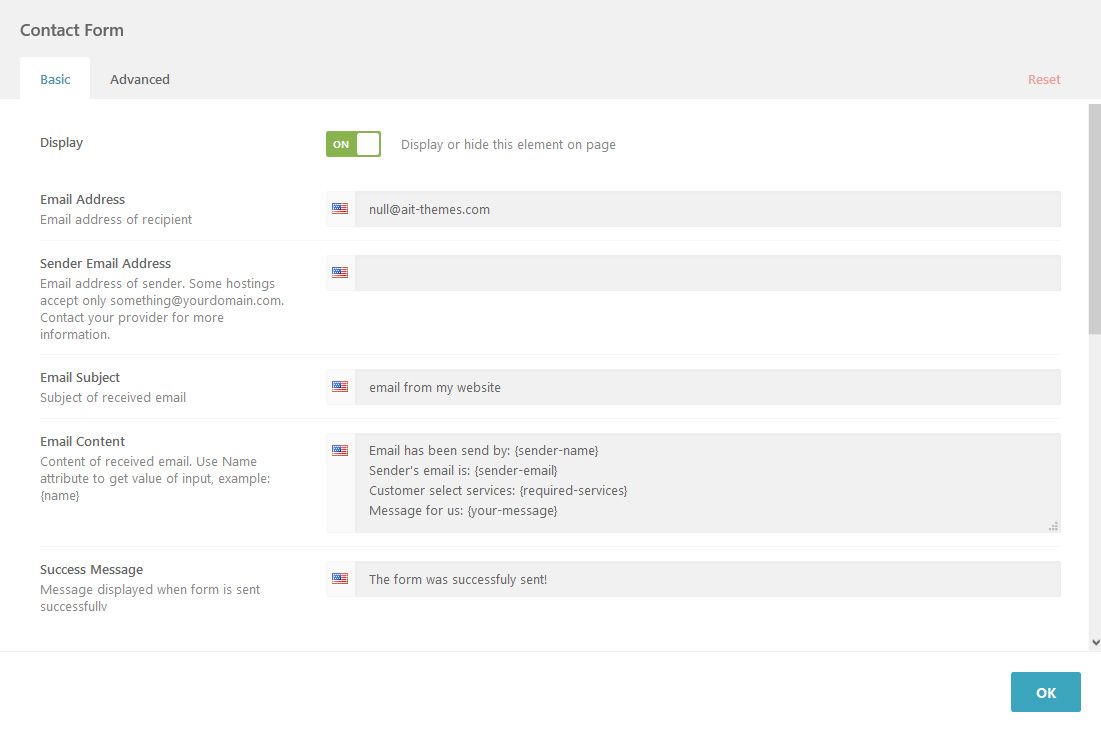The image size is (1101, 732).
Task: Click the language flag icon beside Email Subject
Action: (x=340, y=386)
